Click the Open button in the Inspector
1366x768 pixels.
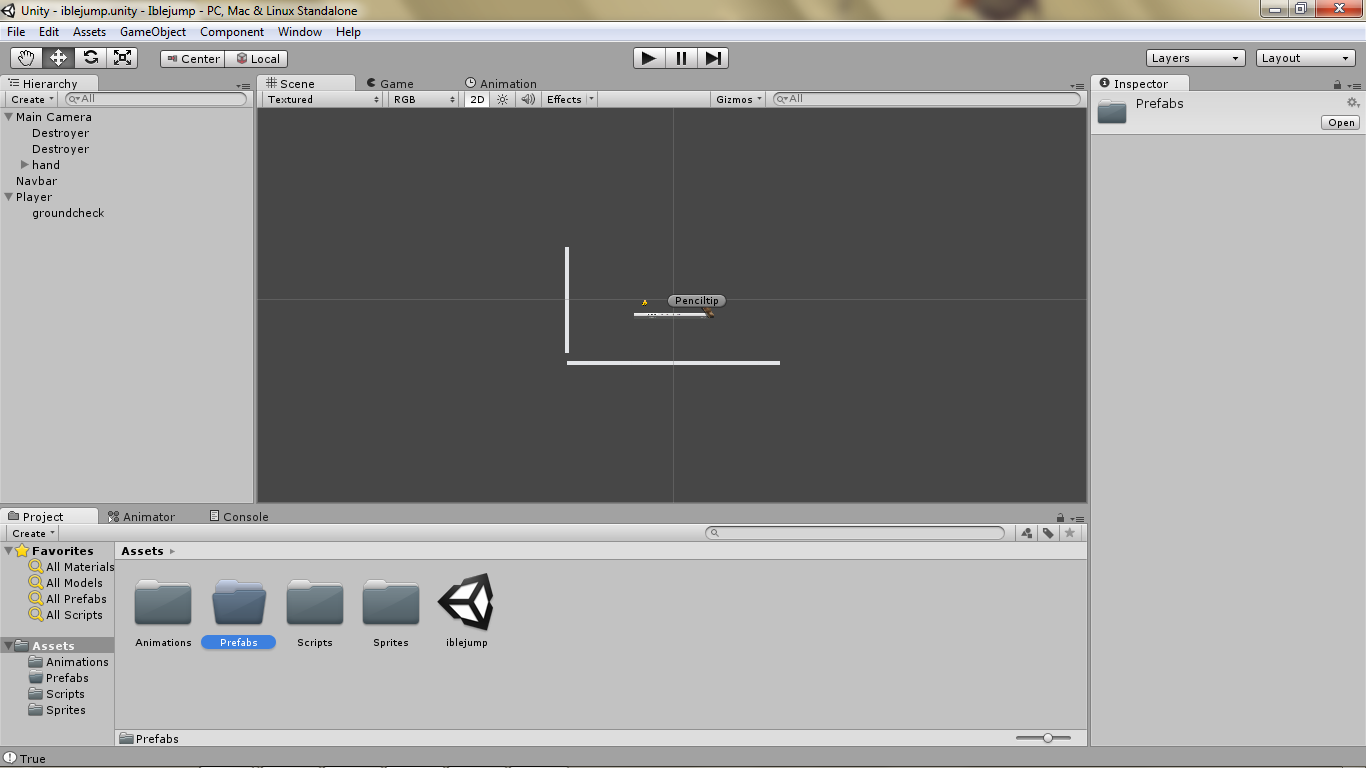pyautogui.click(x=1339, y=122)
